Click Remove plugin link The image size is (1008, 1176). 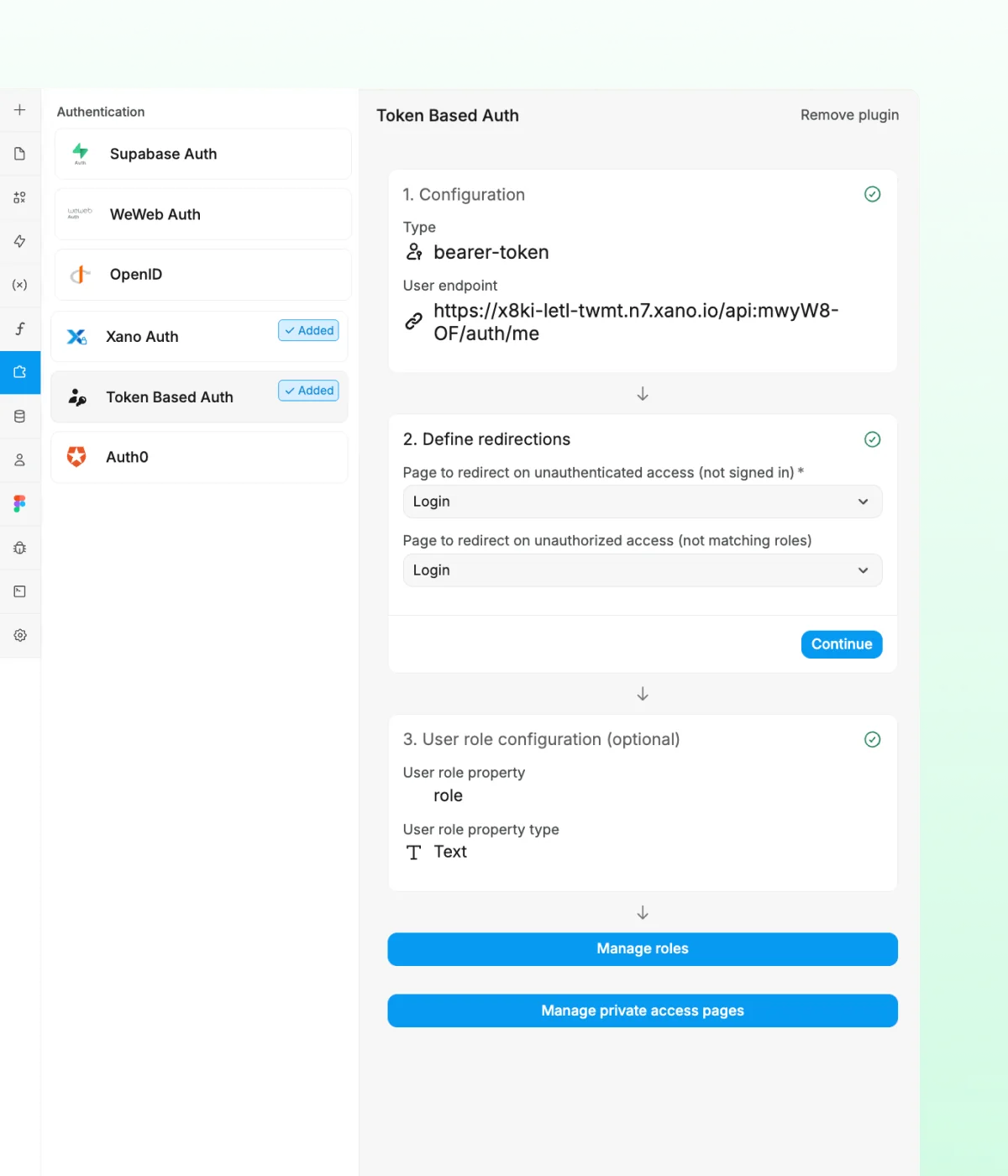coord(849,115)
